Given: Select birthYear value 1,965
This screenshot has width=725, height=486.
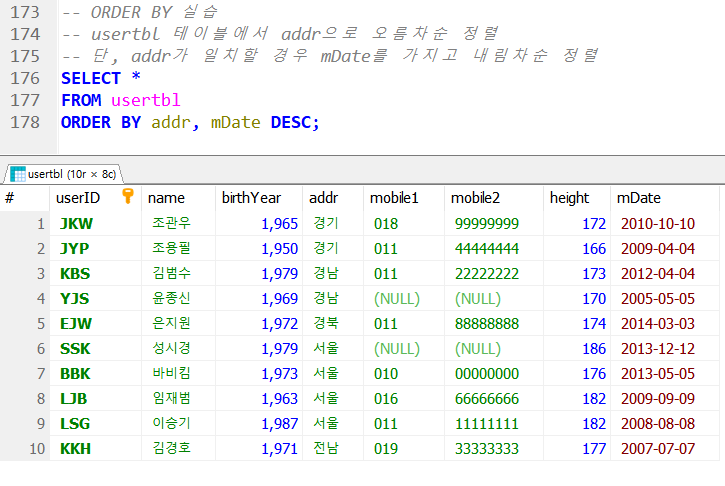Looking at the screenshot, I should 279,224.
